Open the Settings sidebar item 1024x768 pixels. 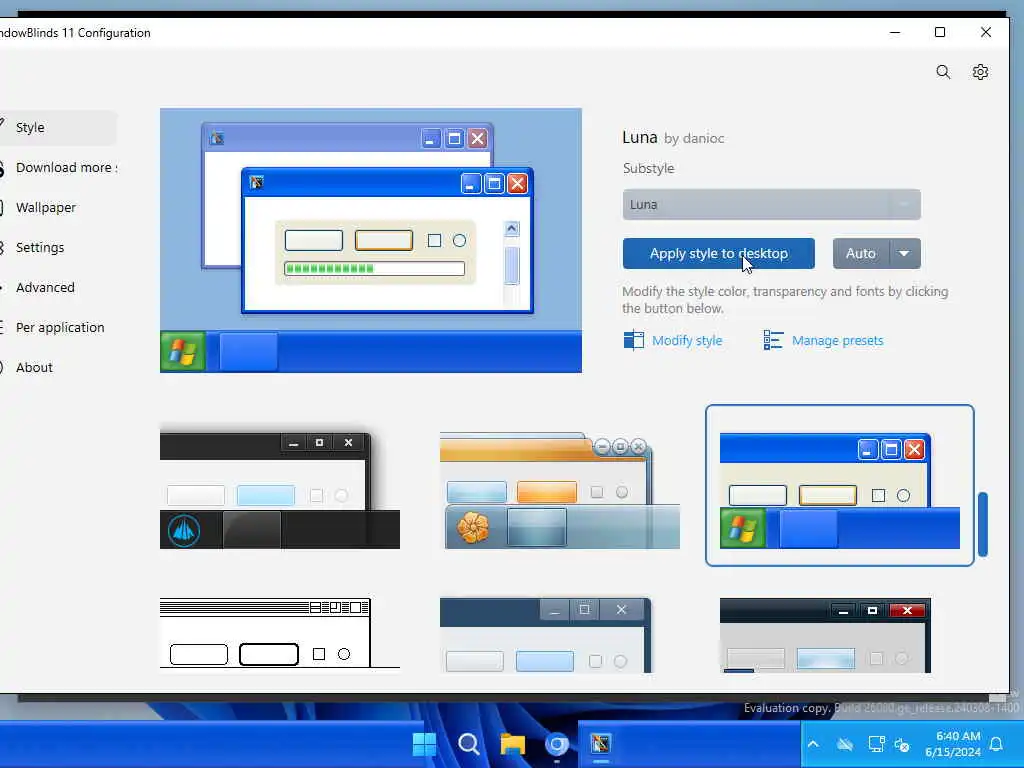57,247
